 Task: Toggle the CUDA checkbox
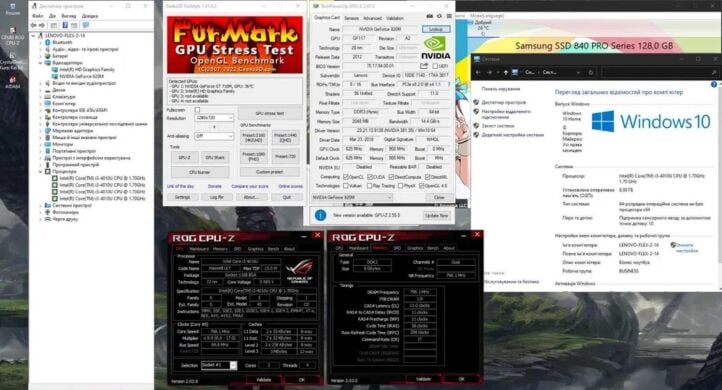pos(370,177)
